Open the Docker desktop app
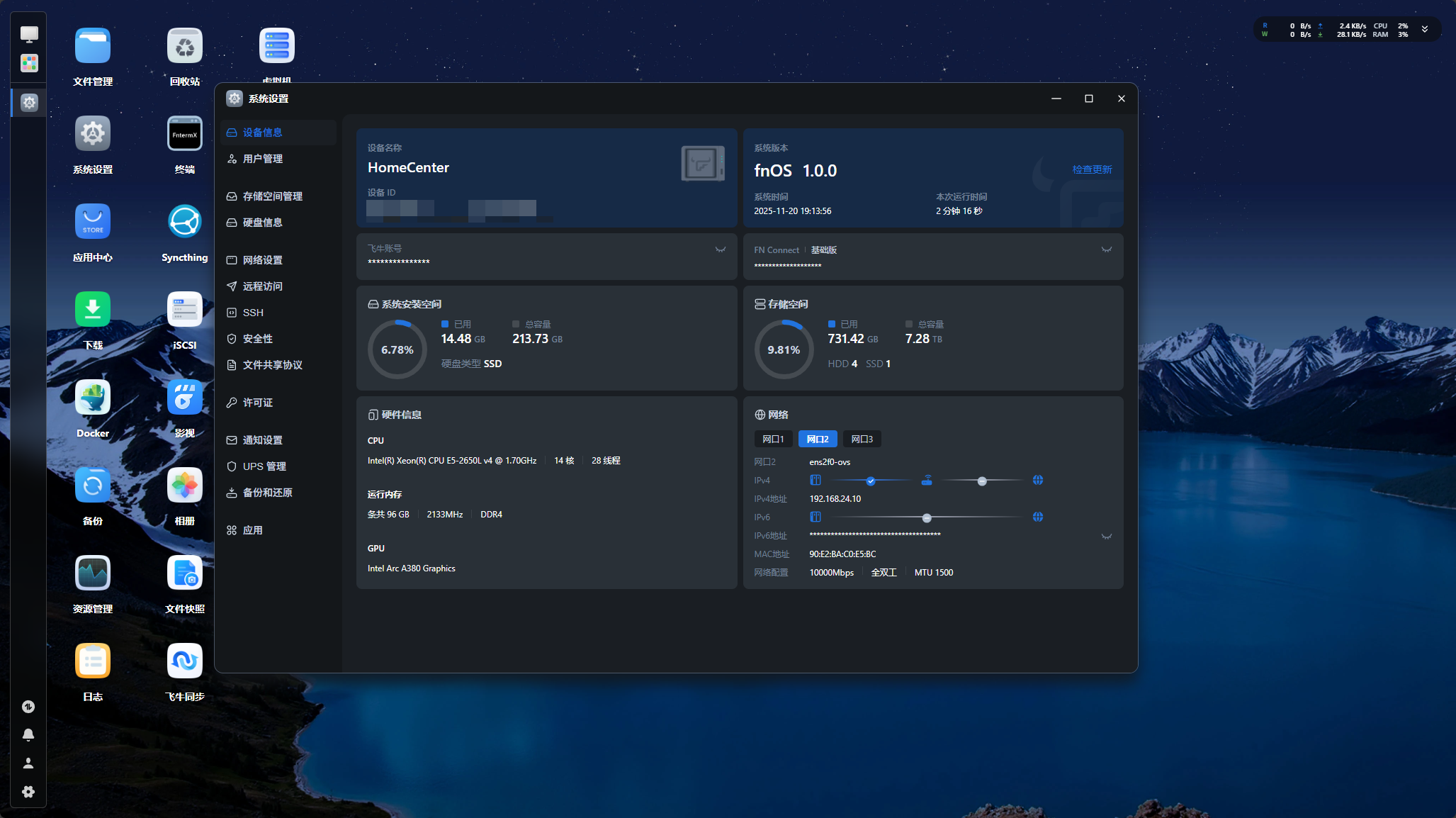Image resolution: width=1456 pixels, height=818 pixels. point(93,398)
